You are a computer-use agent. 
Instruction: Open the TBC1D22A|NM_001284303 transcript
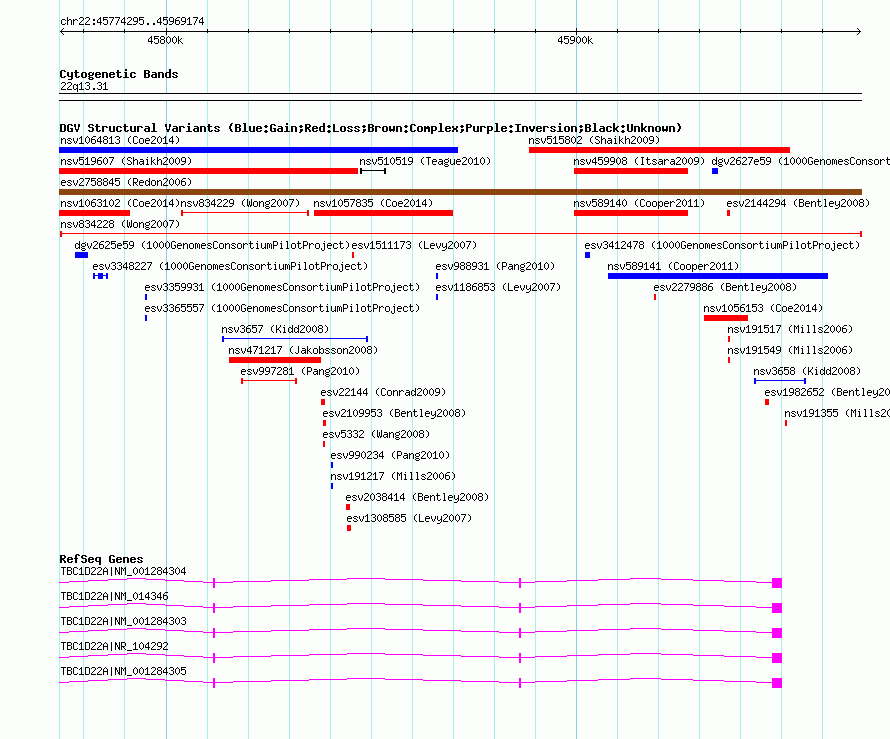421,633
